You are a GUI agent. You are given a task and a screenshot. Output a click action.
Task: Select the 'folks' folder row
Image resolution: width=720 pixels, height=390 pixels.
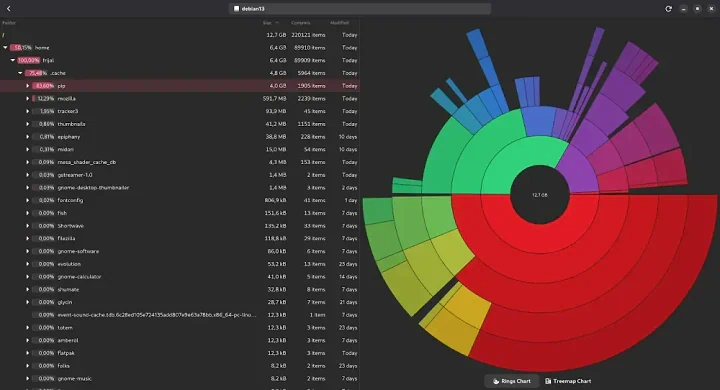click(x=180, y=366)
